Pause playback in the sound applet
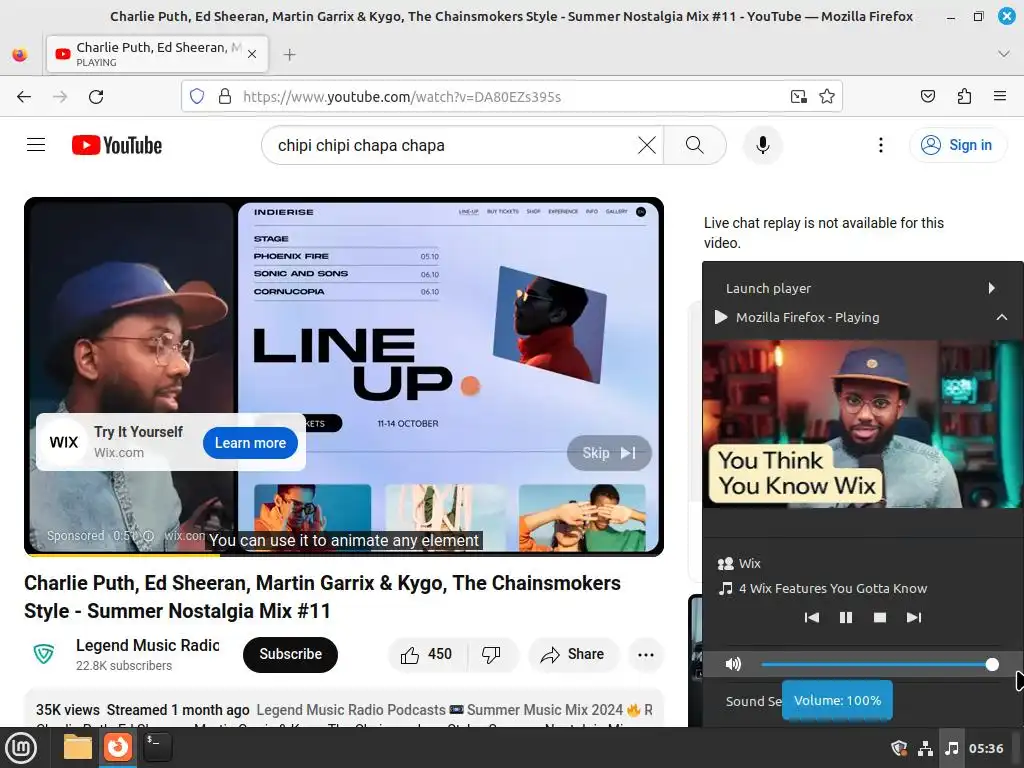 coord(846,617)
